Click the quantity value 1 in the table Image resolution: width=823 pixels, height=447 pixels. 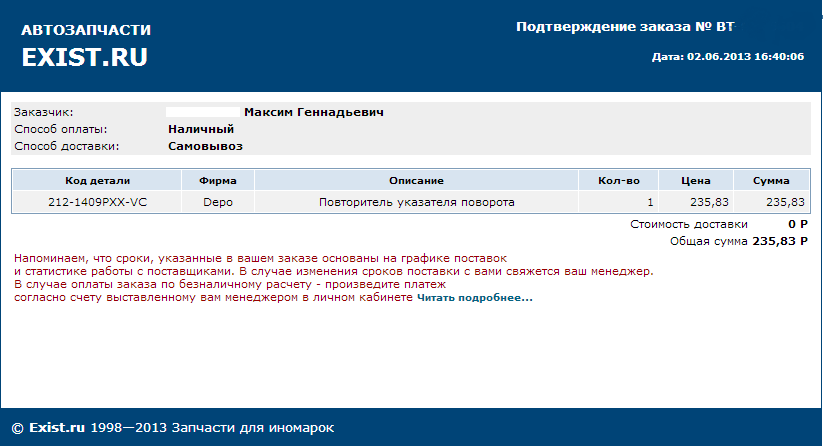tap(649, 202)
